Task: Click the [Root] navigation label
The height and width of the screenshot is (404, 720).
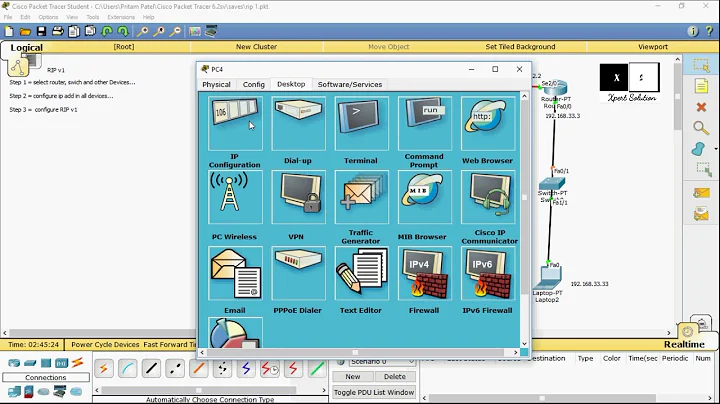Action: coord(124,47)
